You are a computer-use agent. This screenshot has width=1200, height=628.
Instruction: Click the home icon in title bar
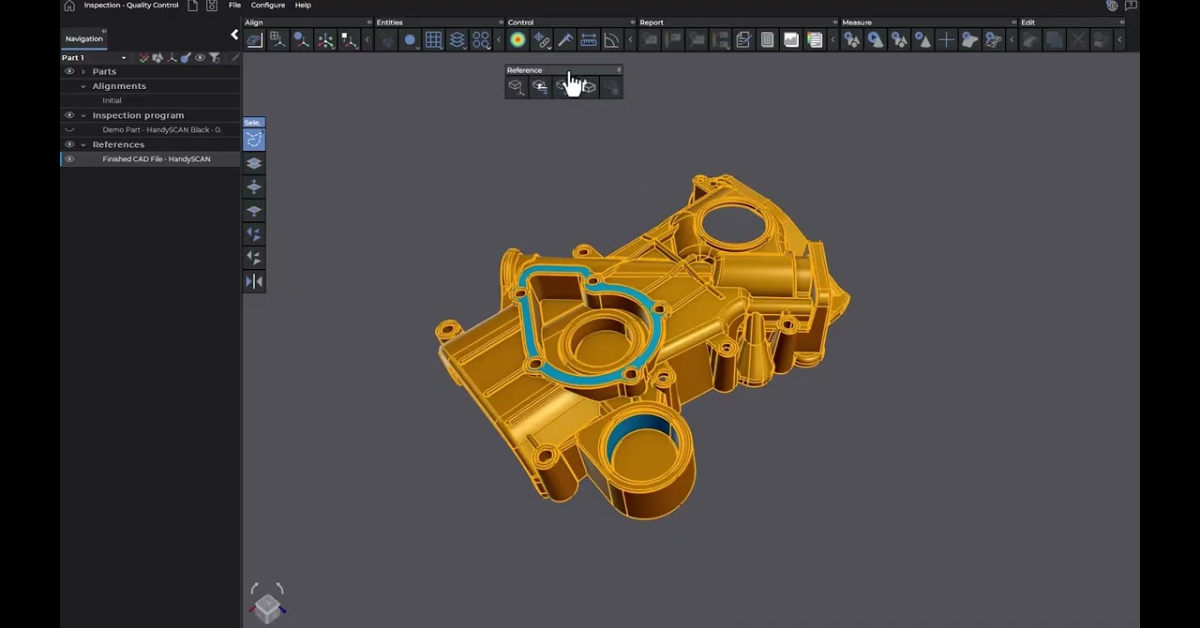point(69,6)
